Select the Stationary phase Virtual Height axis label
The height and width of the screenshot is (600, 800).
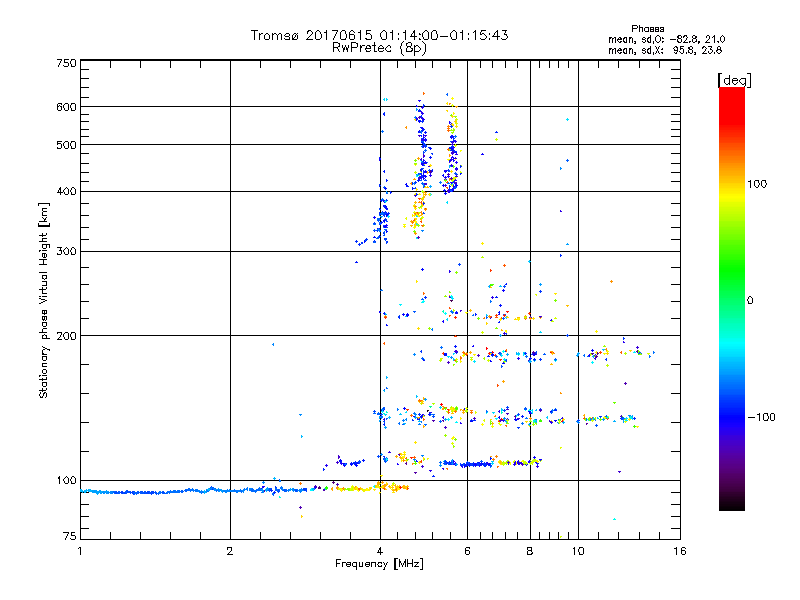(x=44, y=300)
